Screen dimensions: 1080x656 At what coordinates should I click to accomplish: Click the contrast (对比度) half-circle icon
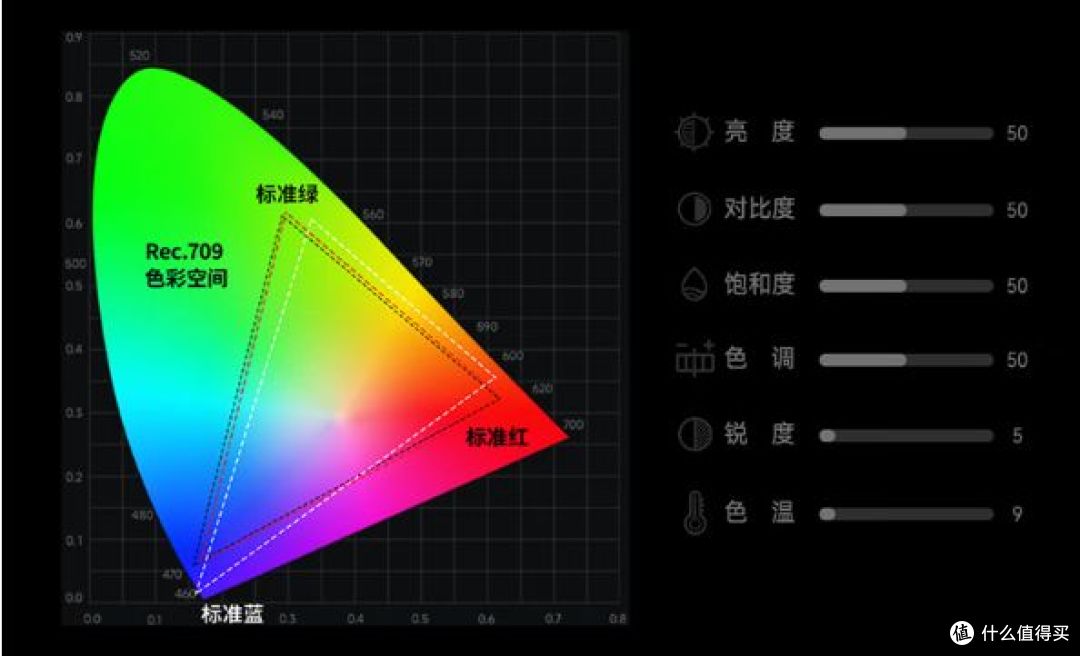(694, 209)
